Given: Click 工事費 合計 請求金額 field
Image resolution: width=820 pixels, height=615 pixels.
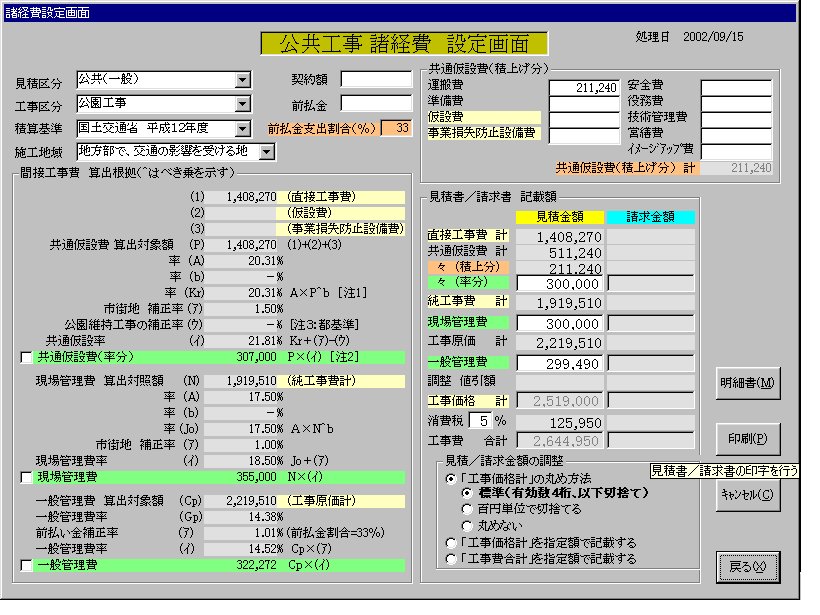Looking at the screenshot, I should tap(651, 441).
